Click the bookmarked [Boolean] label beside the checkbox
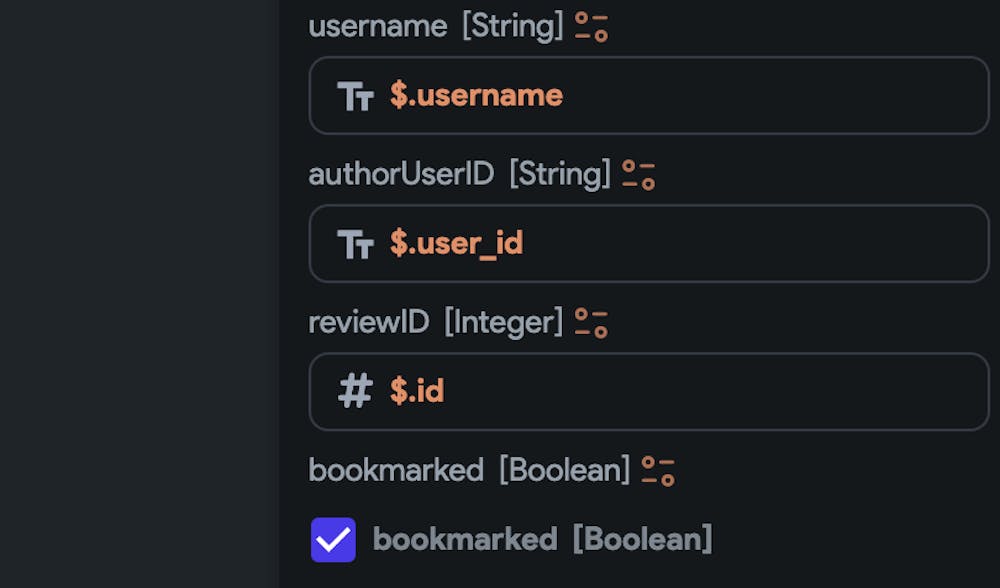The height and width of the screenshot is (588, 1000). click(543, 538)
